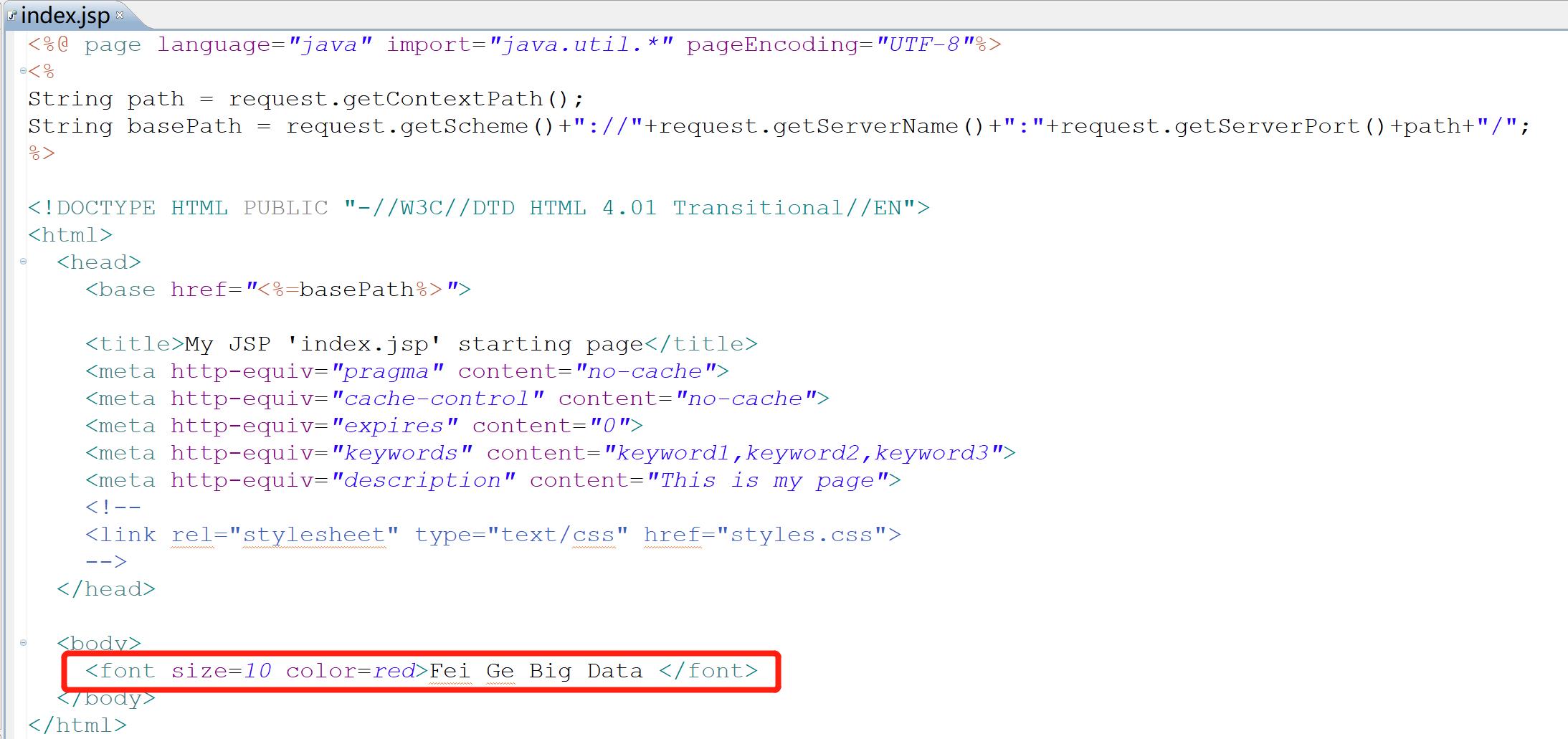This screenshot has height=739, width=1568.
Task: Click the "expires" meta value
Action: pos(394,426)
